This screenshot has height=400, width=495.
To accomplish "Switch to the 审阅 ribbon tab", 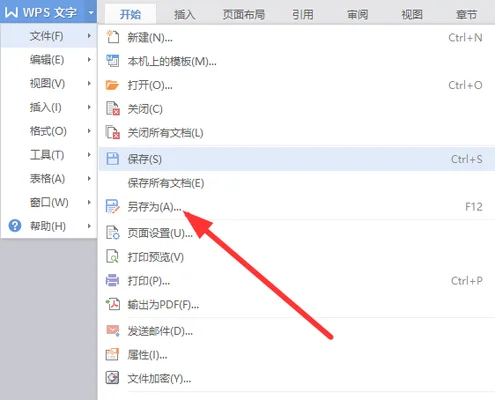I will pos(357,14).
